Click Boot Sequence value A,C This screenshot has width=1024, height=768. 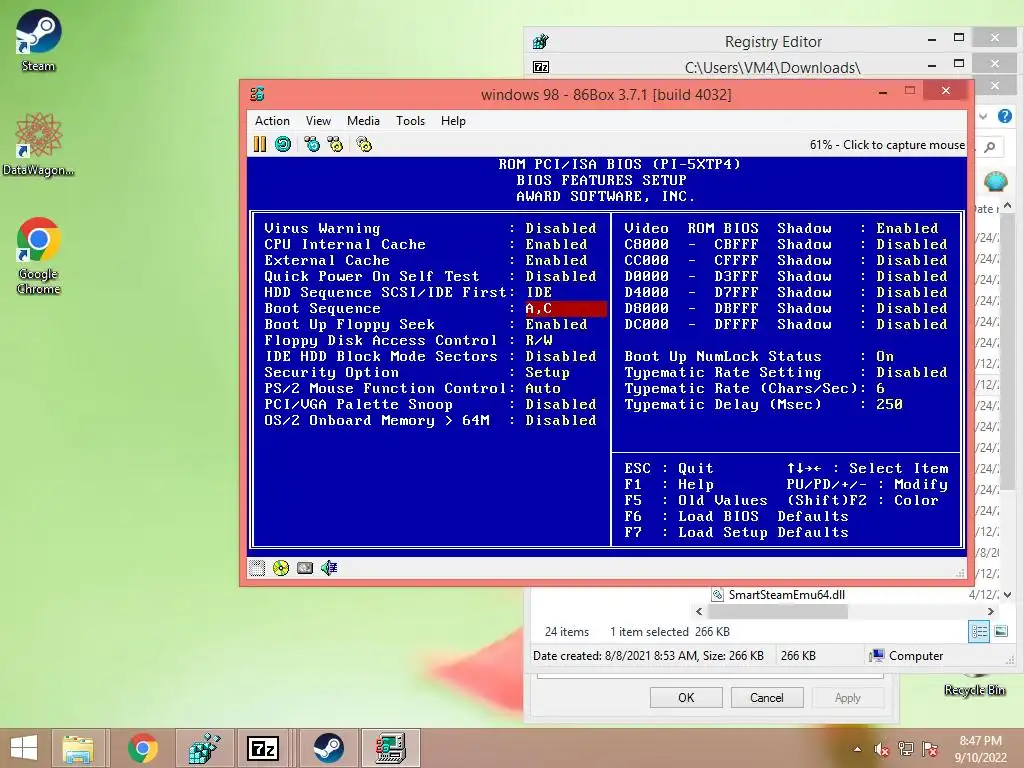pos(566,308)
